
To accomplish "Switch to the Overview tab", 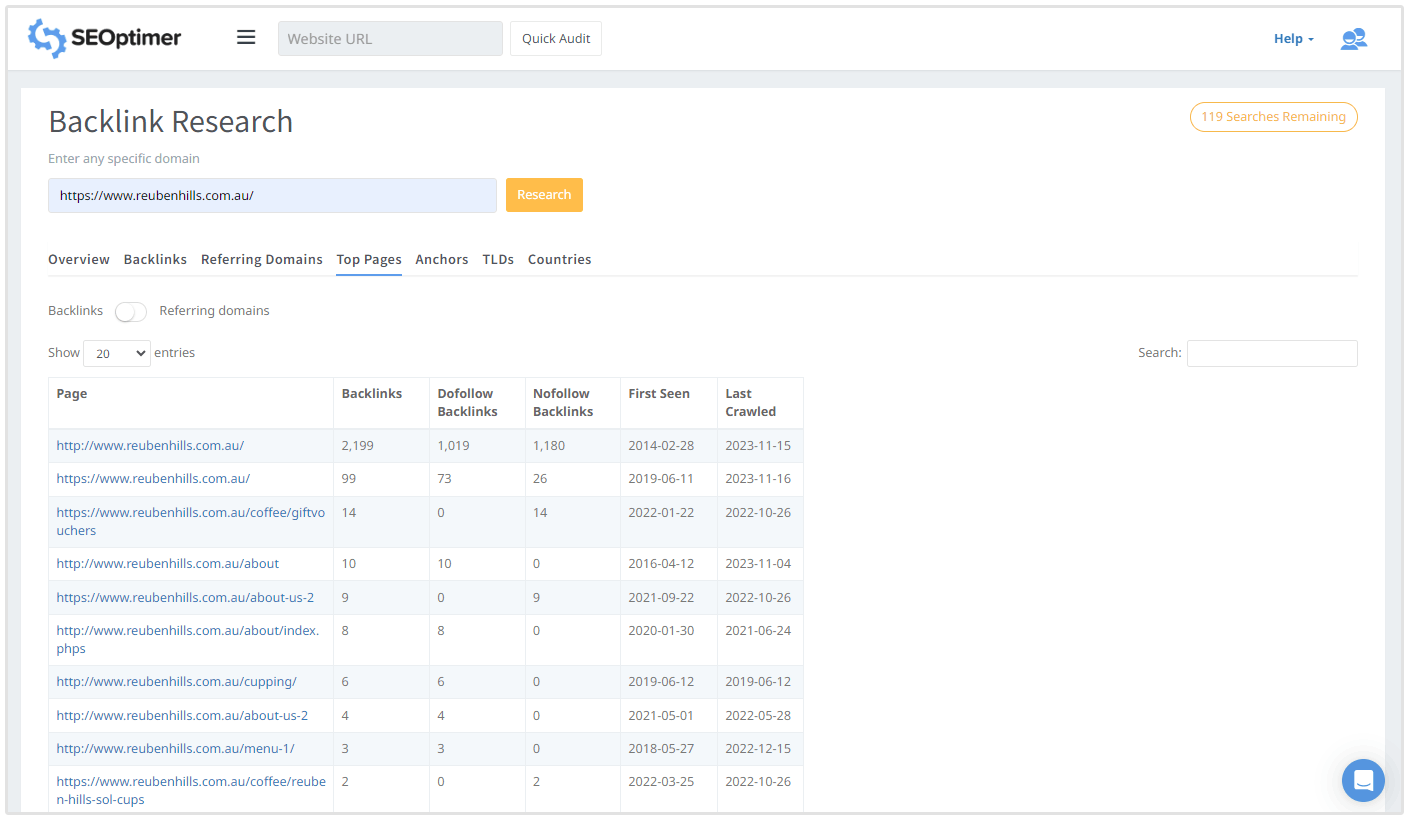I will (x=79, y=260).
